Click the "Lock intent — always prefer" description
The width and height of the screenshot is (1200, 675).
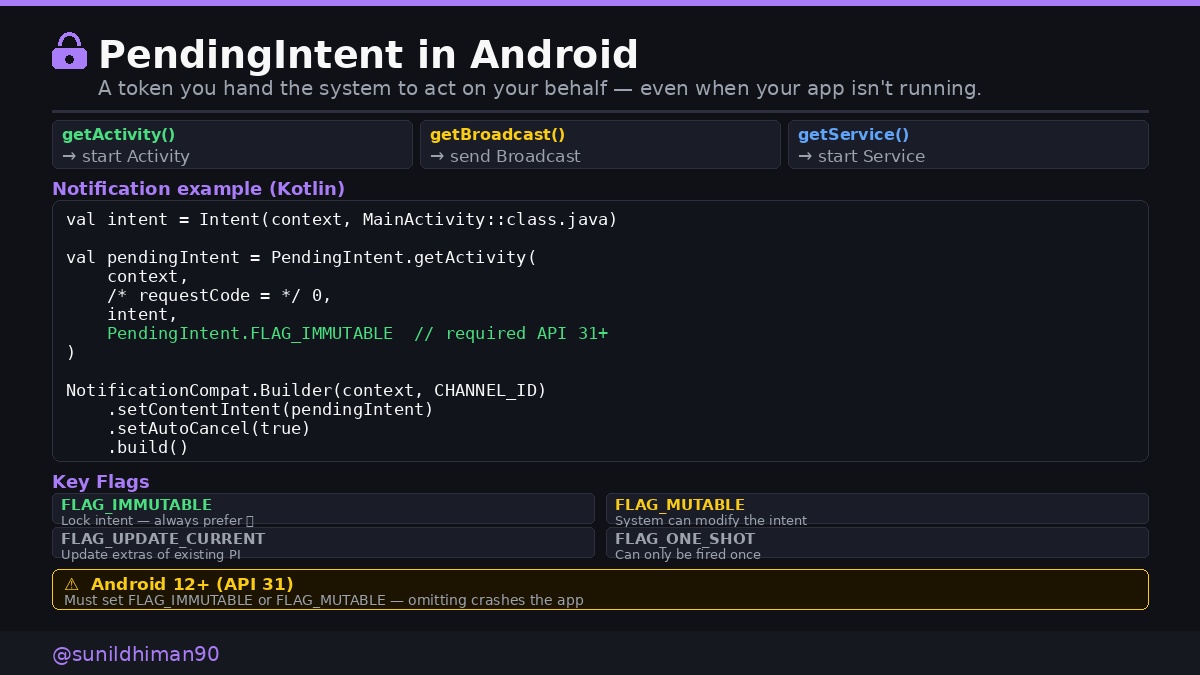[157, 520]
